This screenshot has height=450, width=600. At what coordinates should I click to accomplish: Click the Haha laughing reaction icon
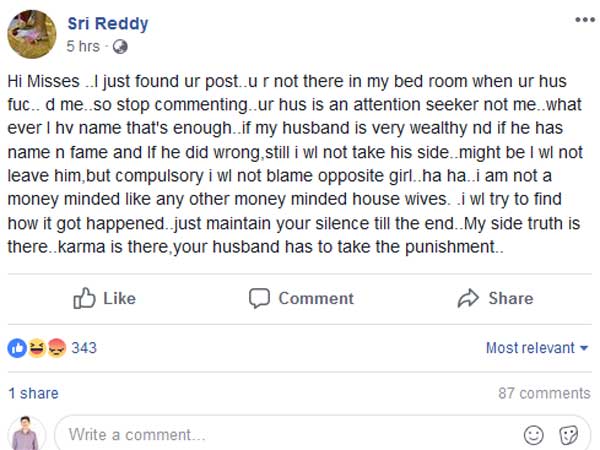click(x=35, y=348)
